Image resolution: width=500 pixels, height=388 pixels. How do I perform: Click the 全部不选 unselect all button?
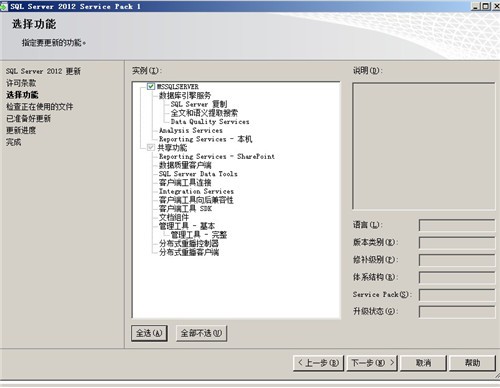tap(201, 333)
